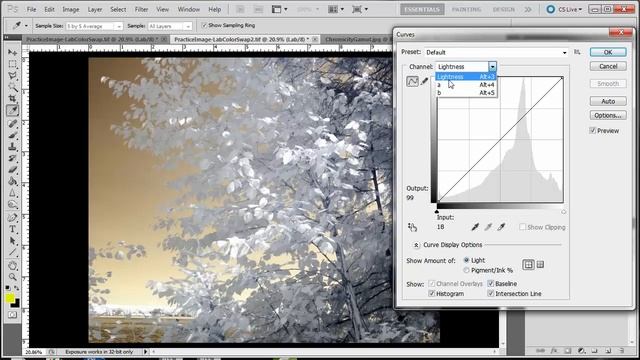Open the curves Options button

(x=608, y=116)
